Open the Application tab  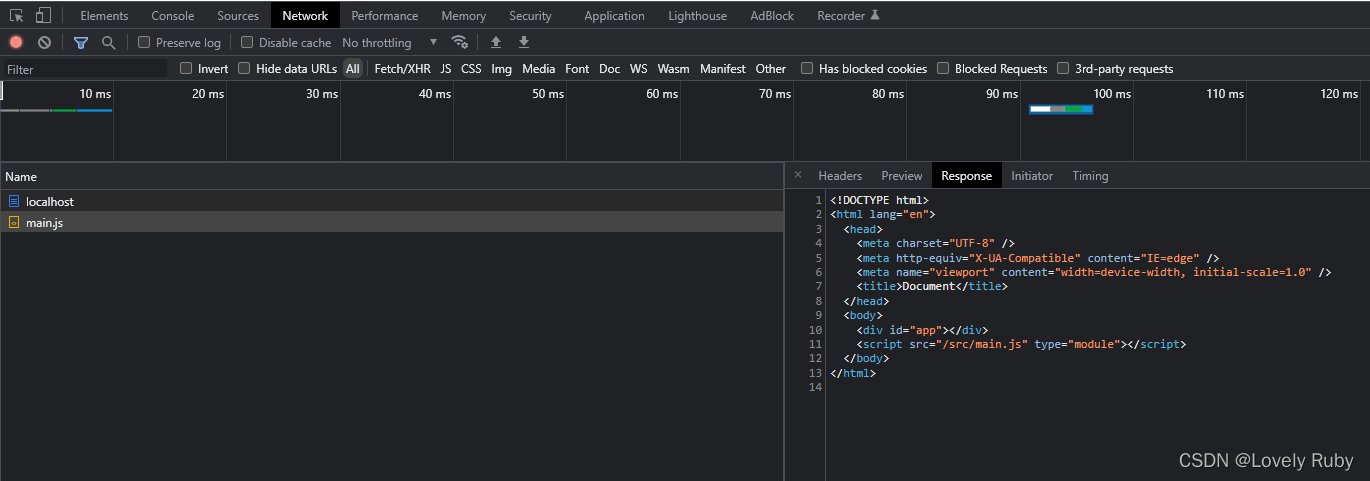click(x=614, y=15)
